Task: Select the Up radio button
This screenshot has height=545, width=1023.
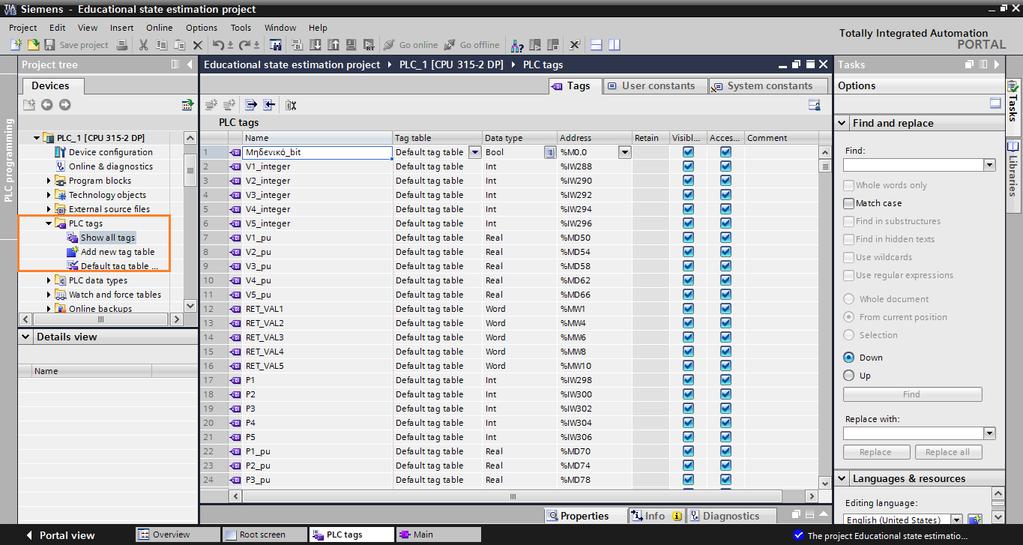Action: coord(849,375)
